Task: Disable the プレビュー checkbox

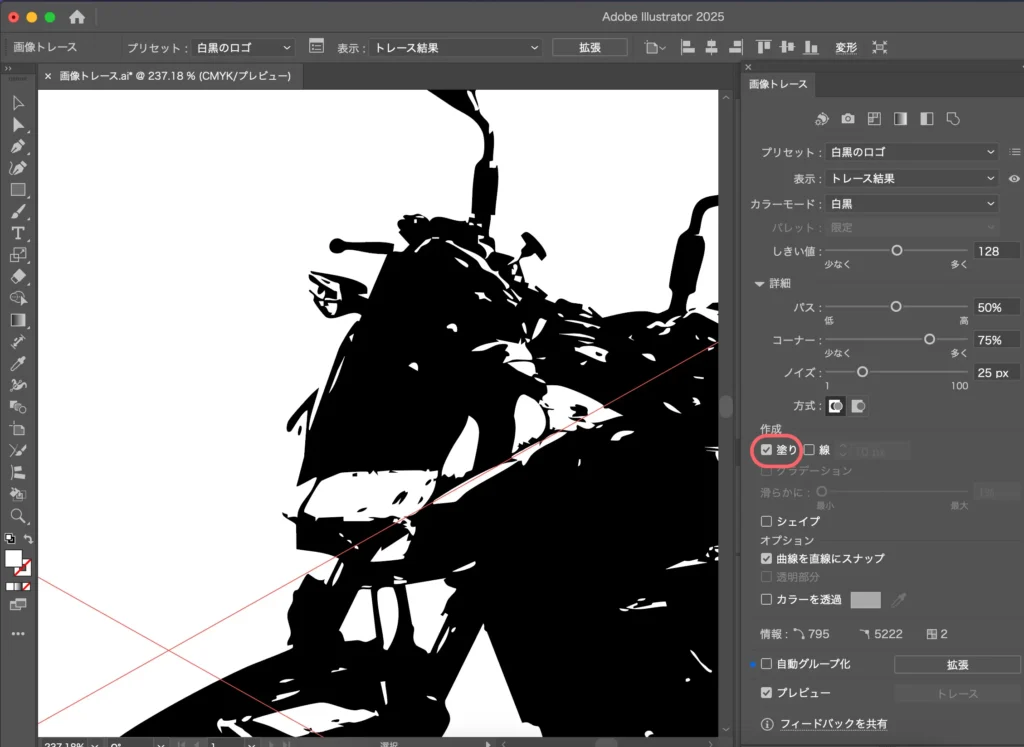Action: [x=767, y=693]
